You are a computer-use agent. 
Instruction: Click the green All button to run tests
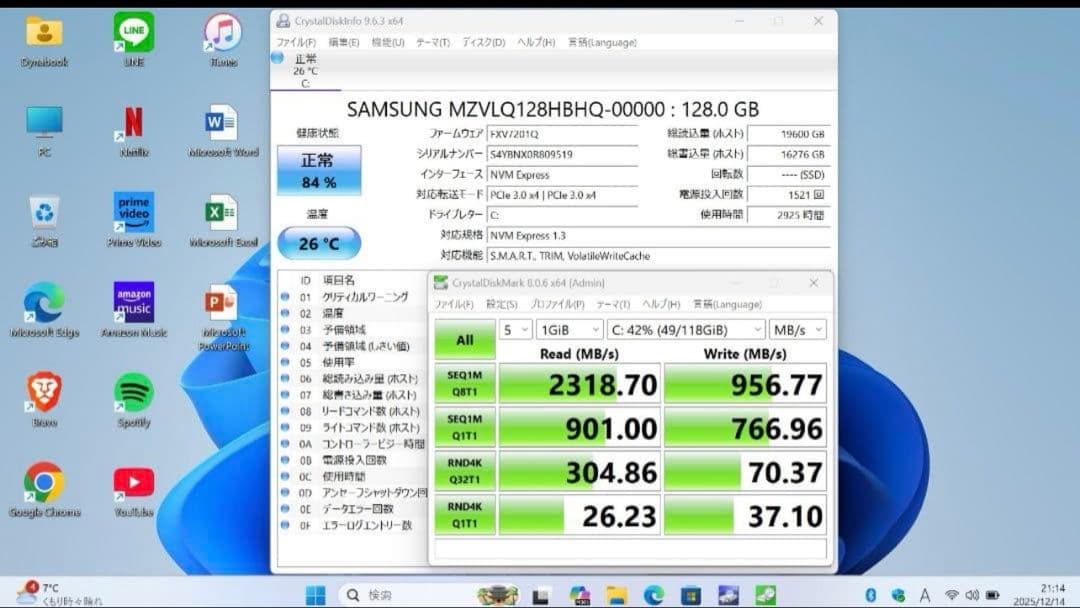click(x=464, y=340)
